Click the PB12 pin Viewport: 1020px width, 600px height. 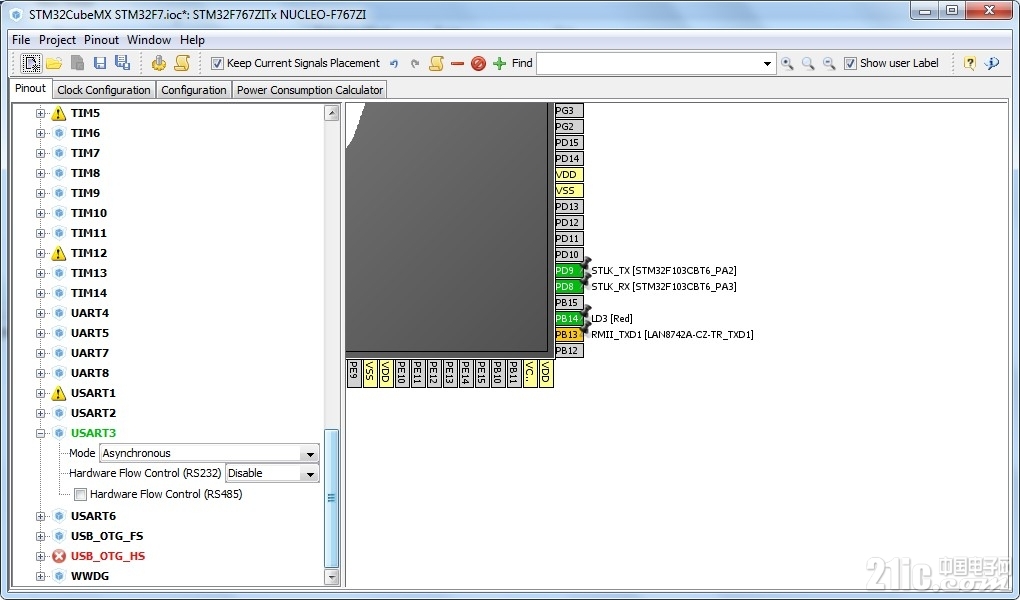coord(569,351)
